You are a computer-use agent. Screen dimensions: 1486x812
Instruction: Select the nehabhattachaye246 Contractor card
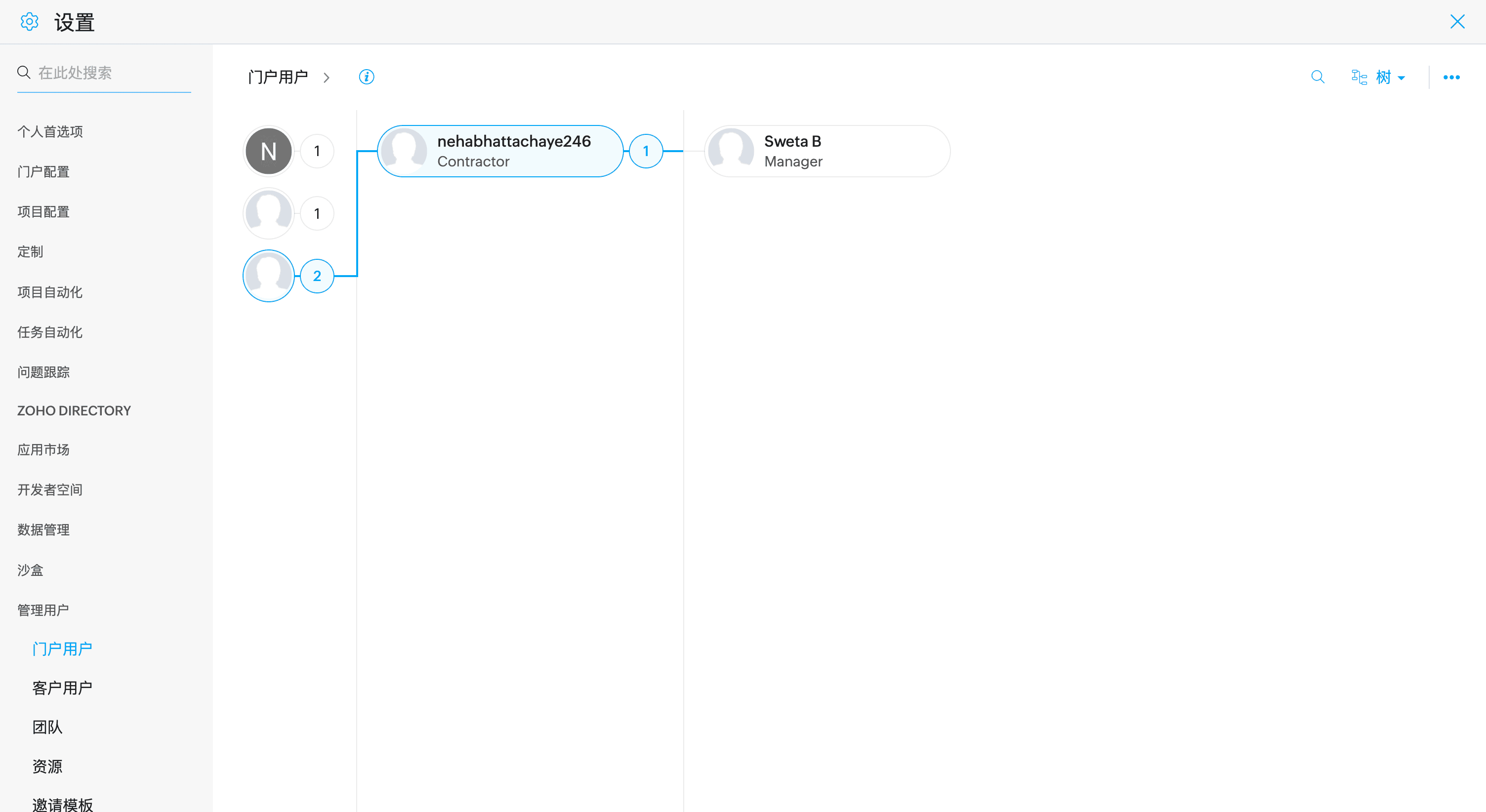click(500, 151)
